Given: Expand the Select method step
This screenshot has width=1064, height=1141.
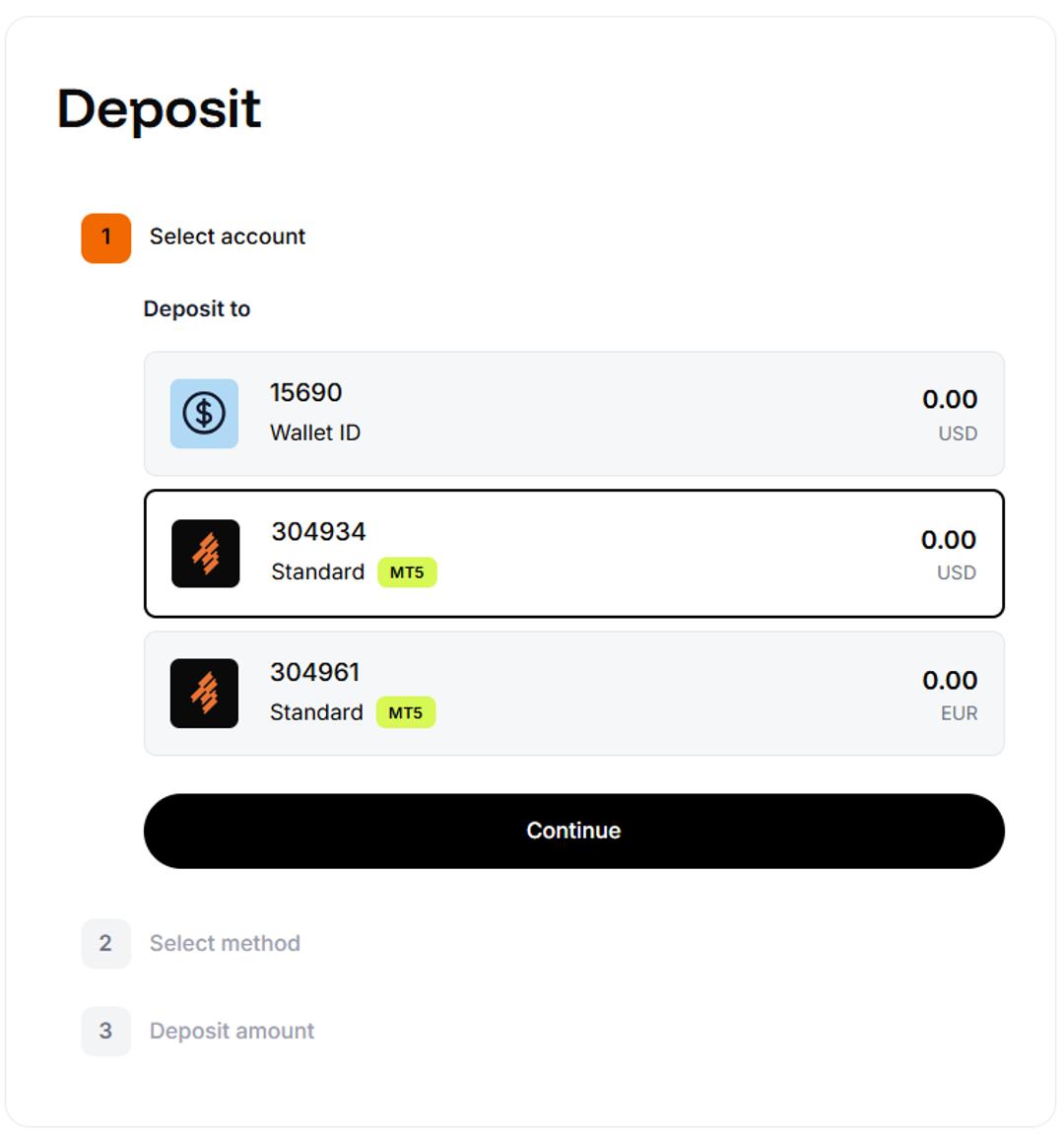Looking at the screenshot, I should pyautogui.click(x=225, y=943).
